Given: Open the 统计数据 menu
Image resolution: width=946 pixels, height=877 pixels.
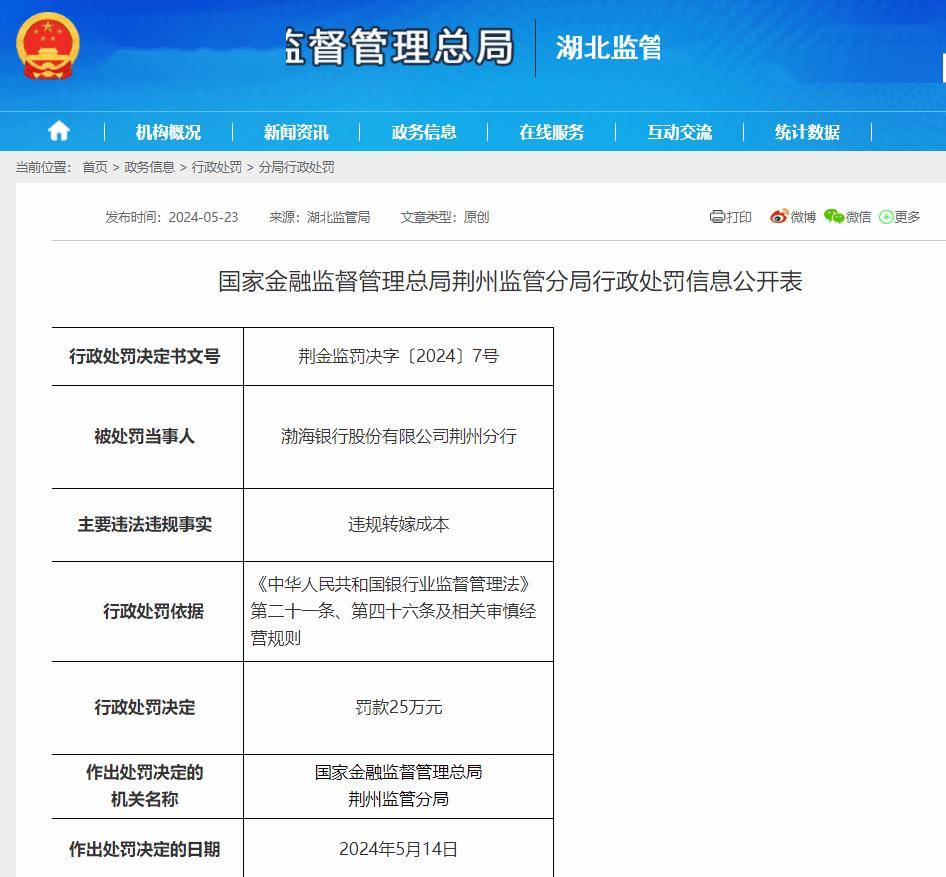Looking at the screenshot, I should (x=807, y=131).
